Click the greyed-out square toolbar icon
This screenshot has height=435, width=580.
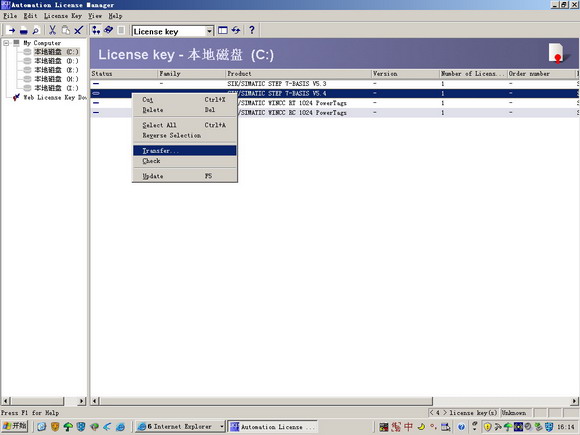click(121, 30)
